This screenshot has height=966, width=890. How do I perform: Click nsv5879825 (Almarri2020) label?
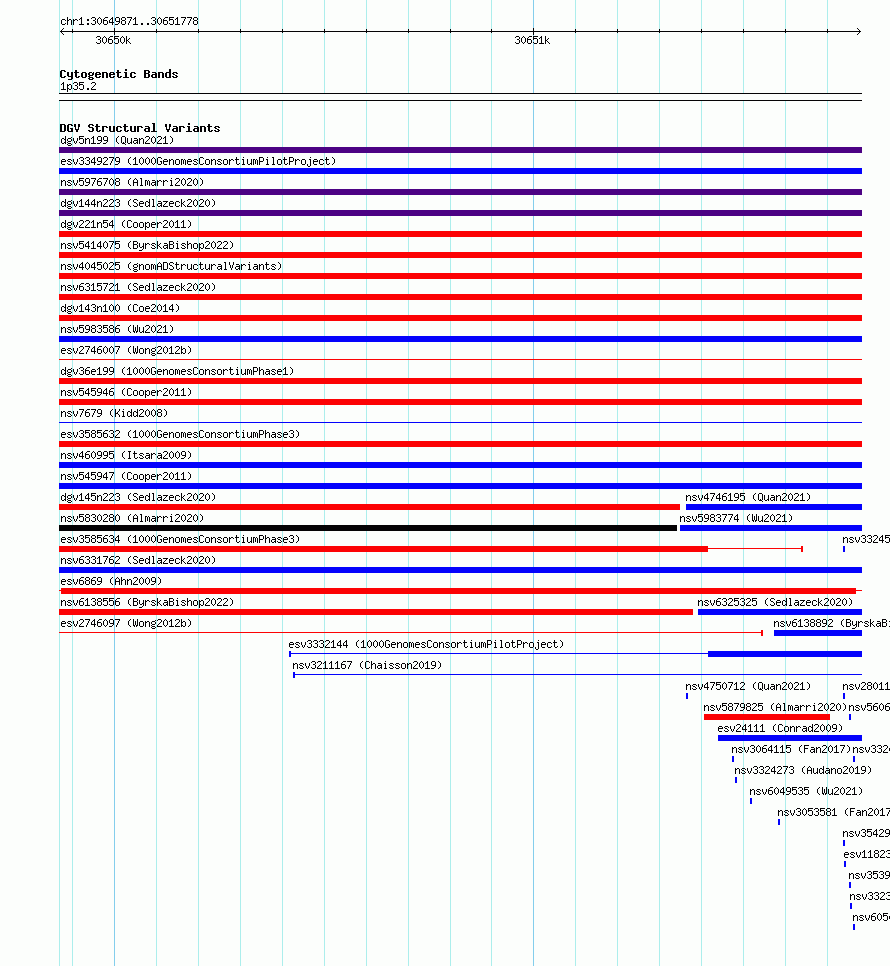775,706
